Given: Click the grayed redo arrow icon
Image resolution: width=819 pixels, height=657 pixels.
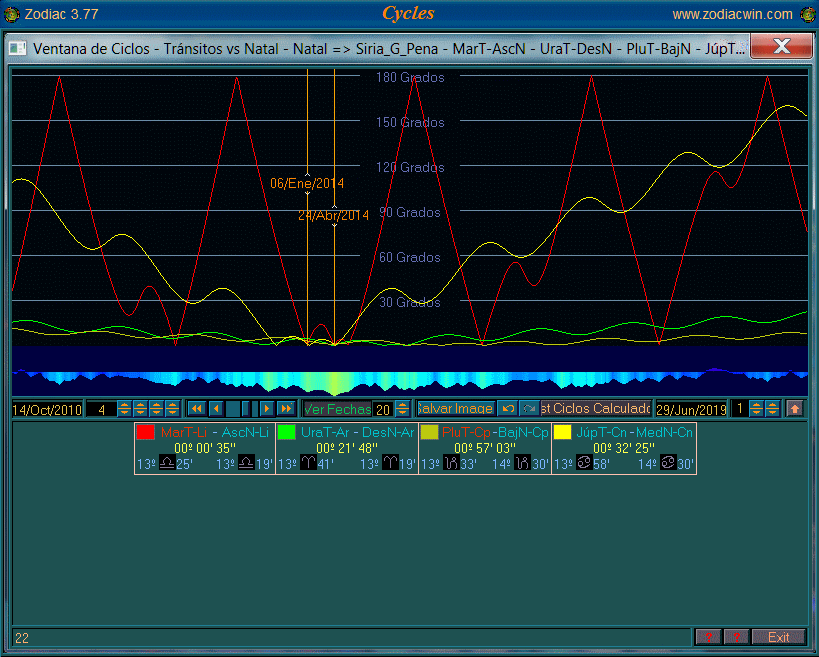Looking at the screenshot, I should tap(529, 409).
